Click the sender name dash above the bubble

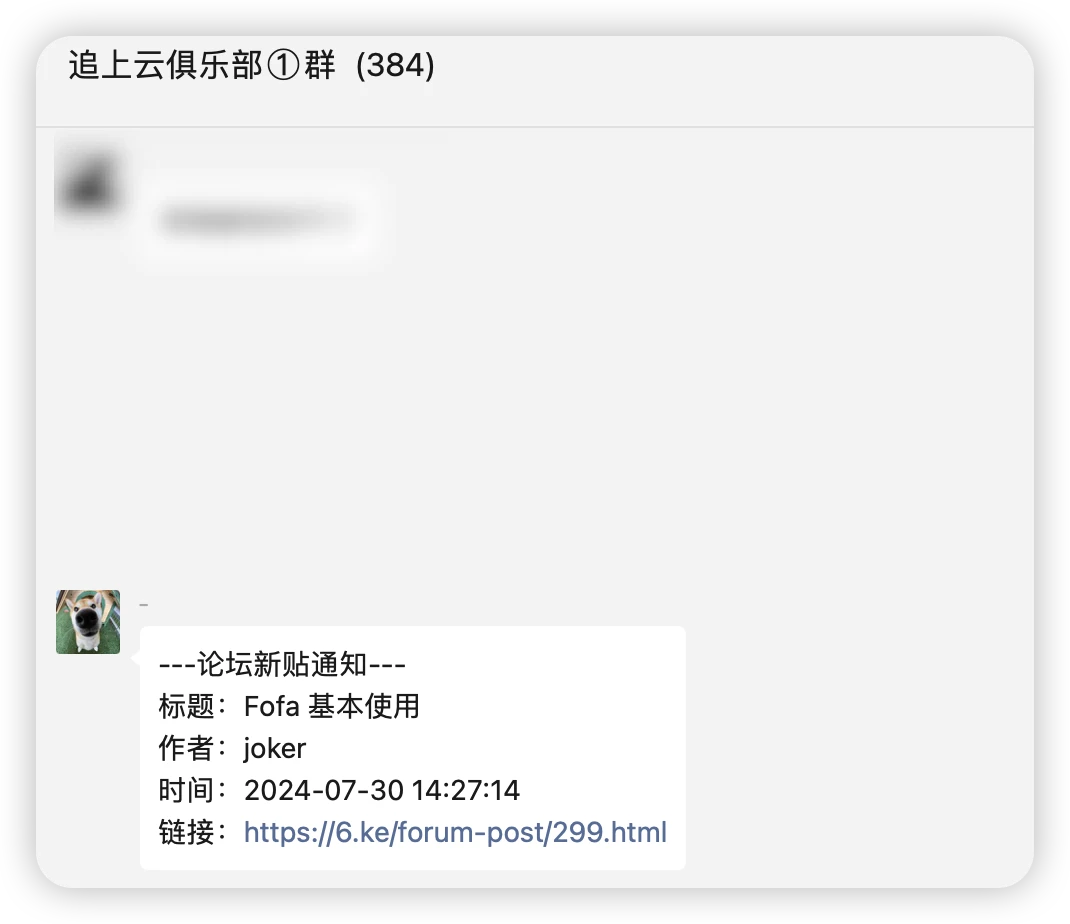point(143,605)
